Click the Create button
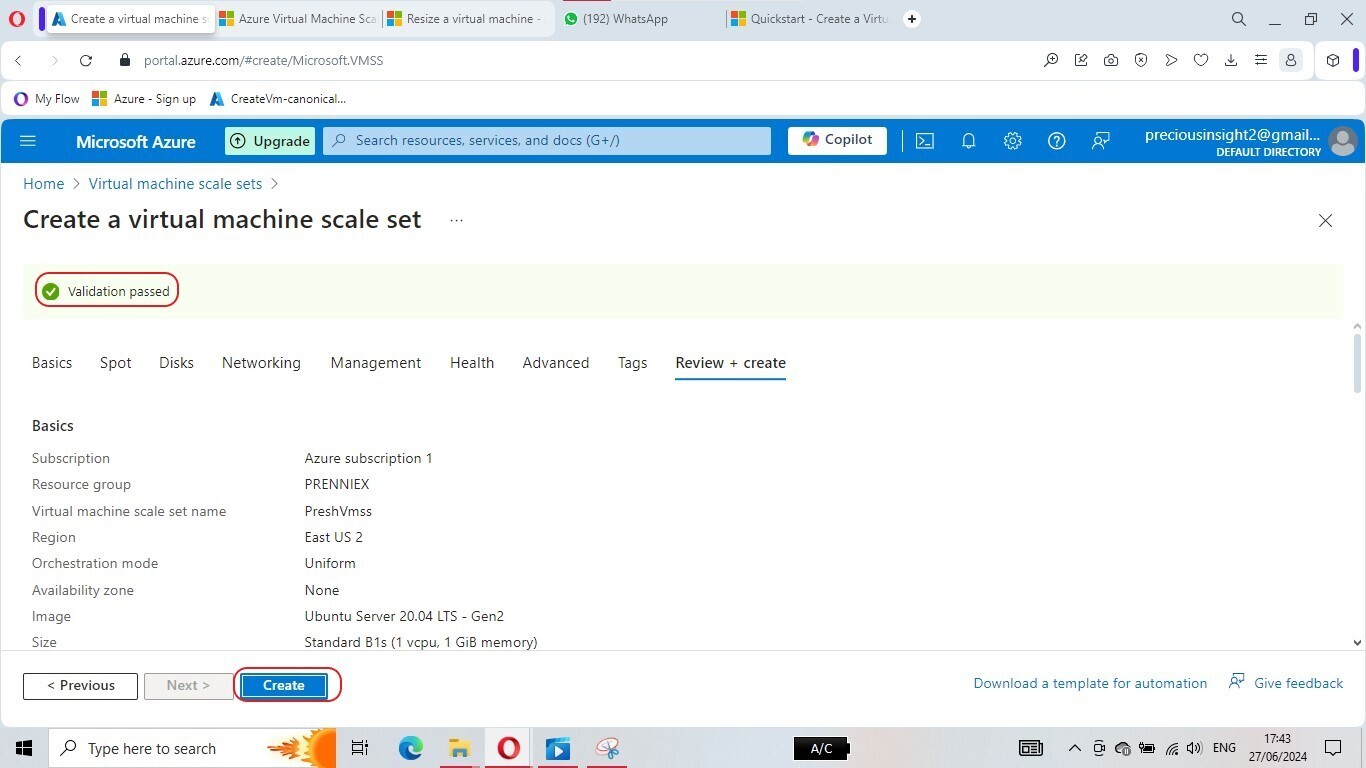Screen dimensions: 1366x768 (284, 686)
